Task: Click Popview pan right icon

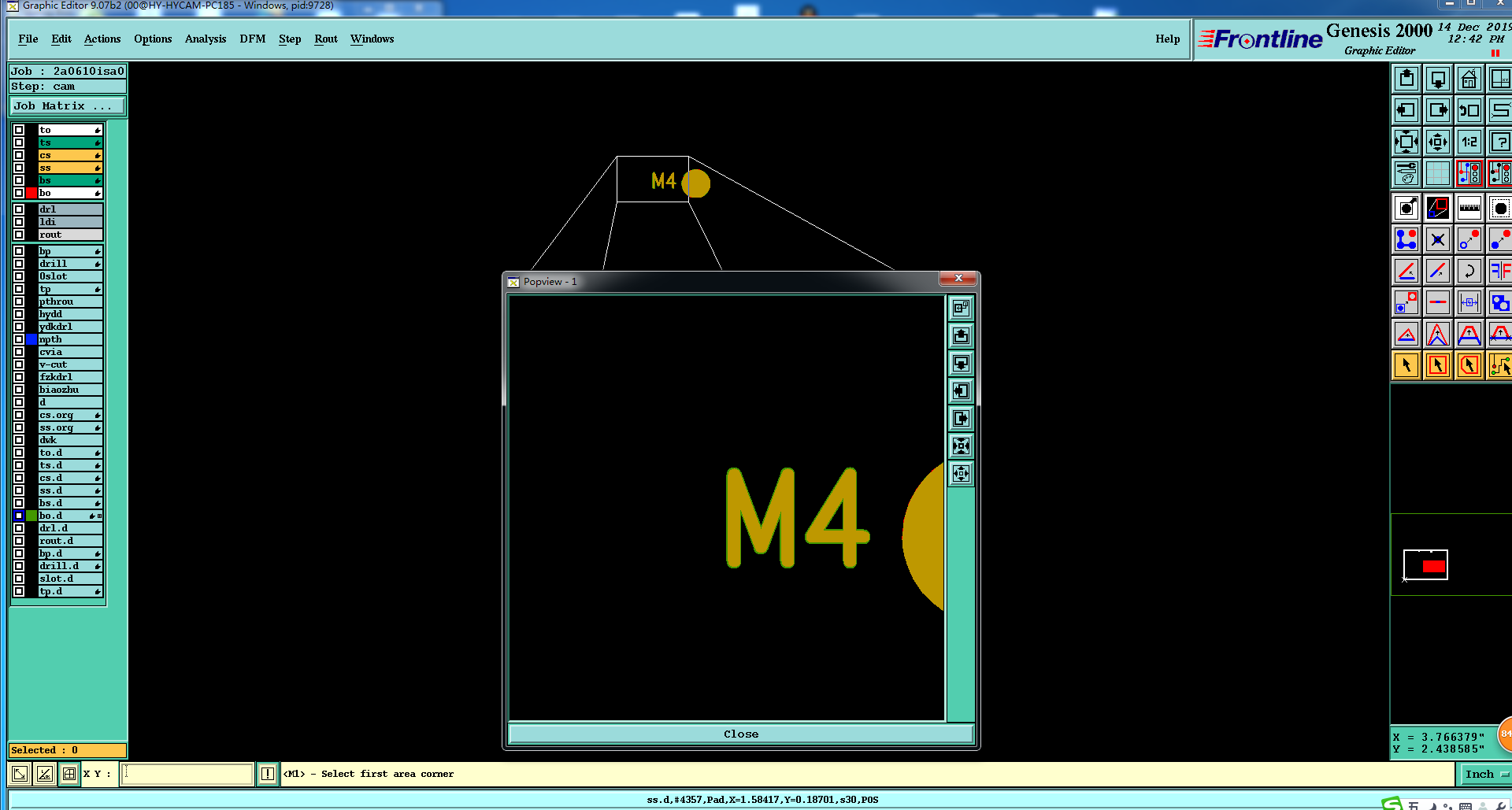Action: tap(962, 419)
